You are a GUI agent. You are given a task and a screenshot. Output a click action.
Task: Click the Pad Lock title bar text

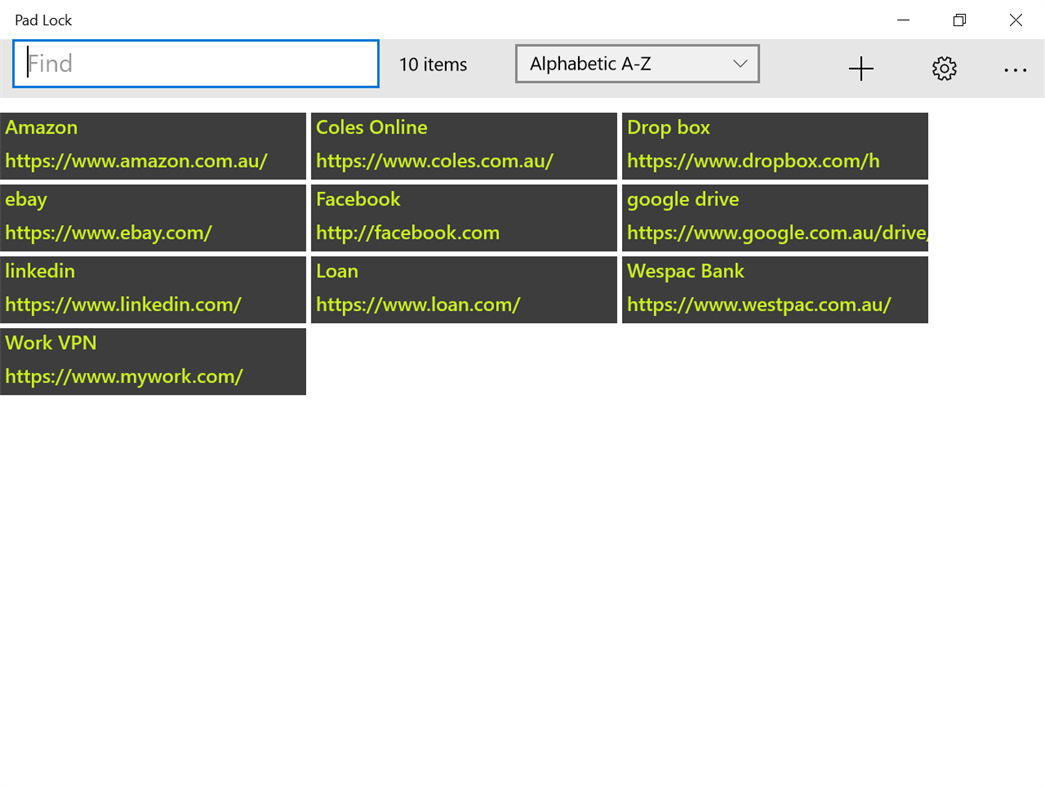pos(43,19)
